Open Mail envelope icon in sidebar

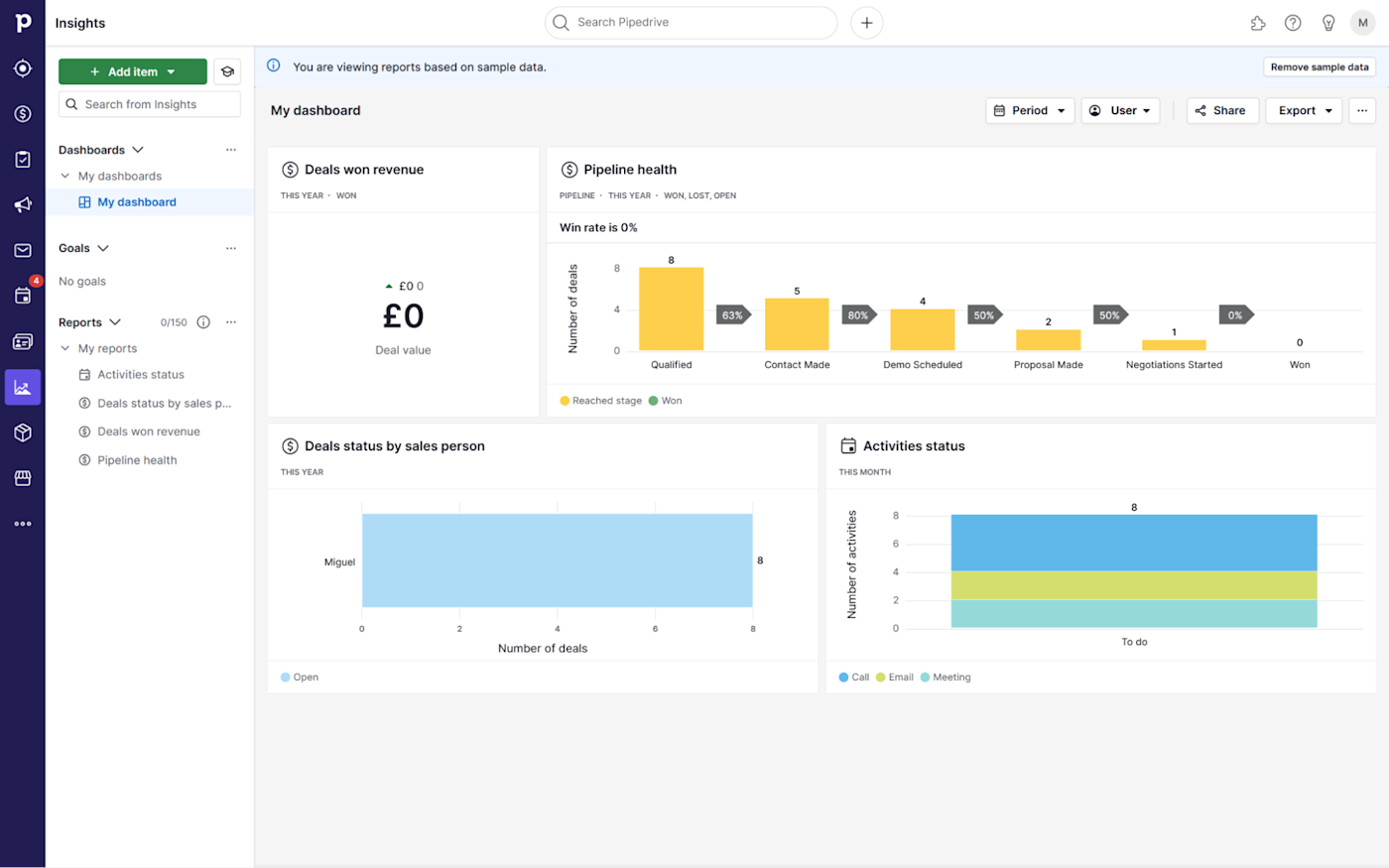pos(23,251)
